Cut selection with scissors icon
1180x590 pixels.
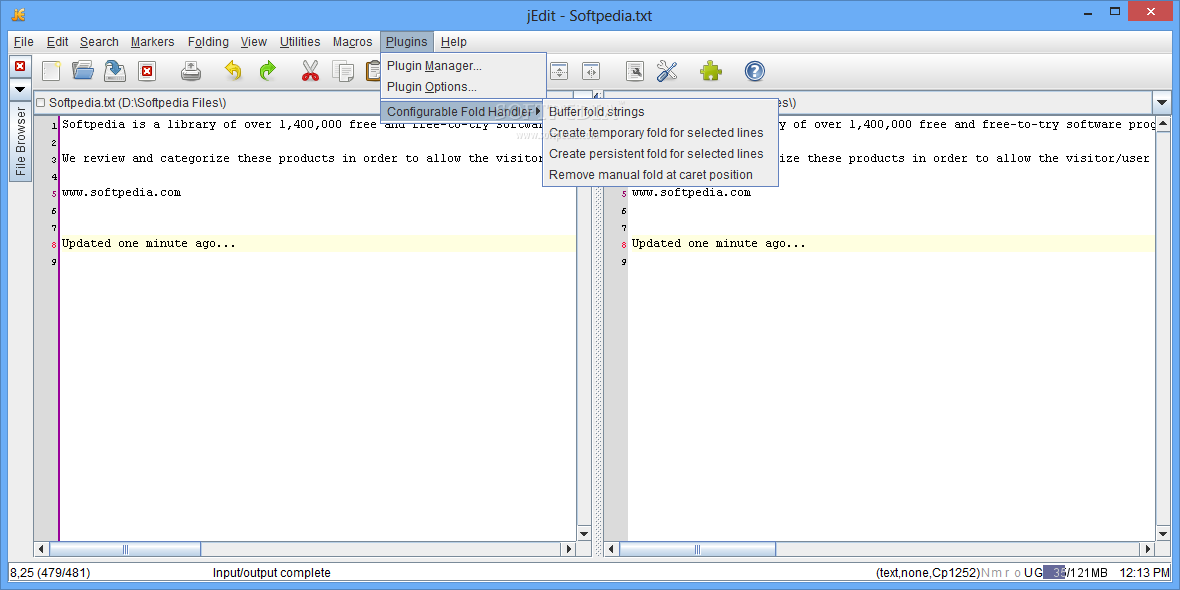[x=310, y=71]
